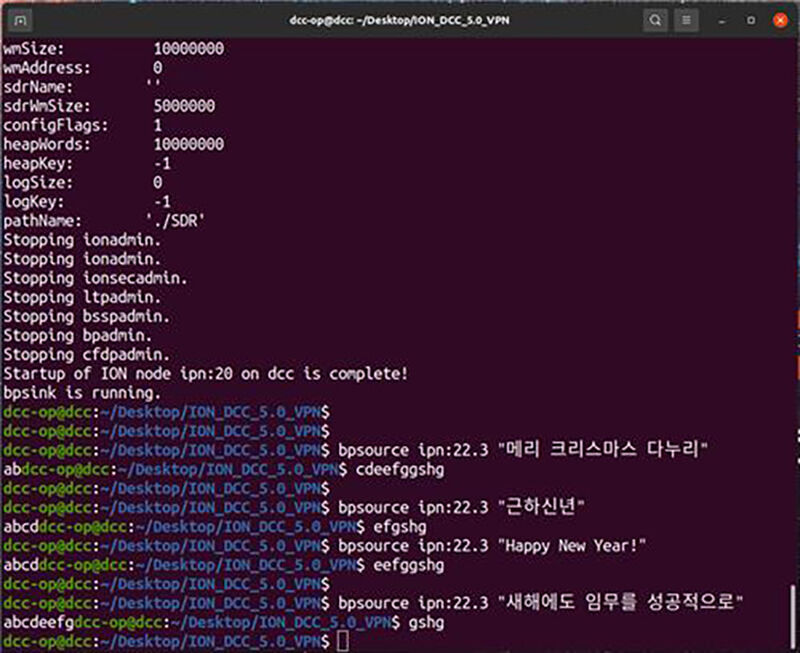Click the 'sdrWmSize:' line

(109, 106)
